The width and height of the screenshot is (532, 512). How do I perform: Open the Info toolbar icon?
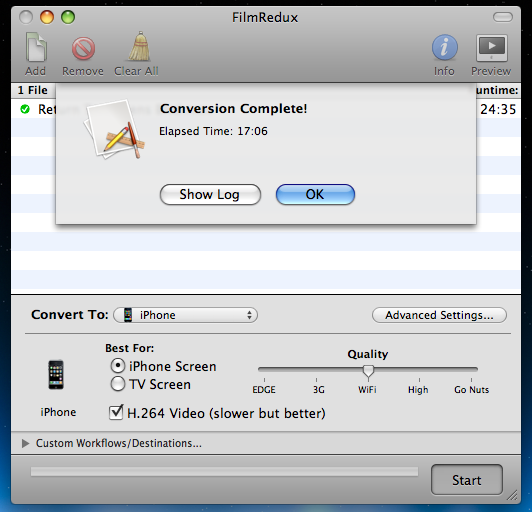[x=444, y=47]
